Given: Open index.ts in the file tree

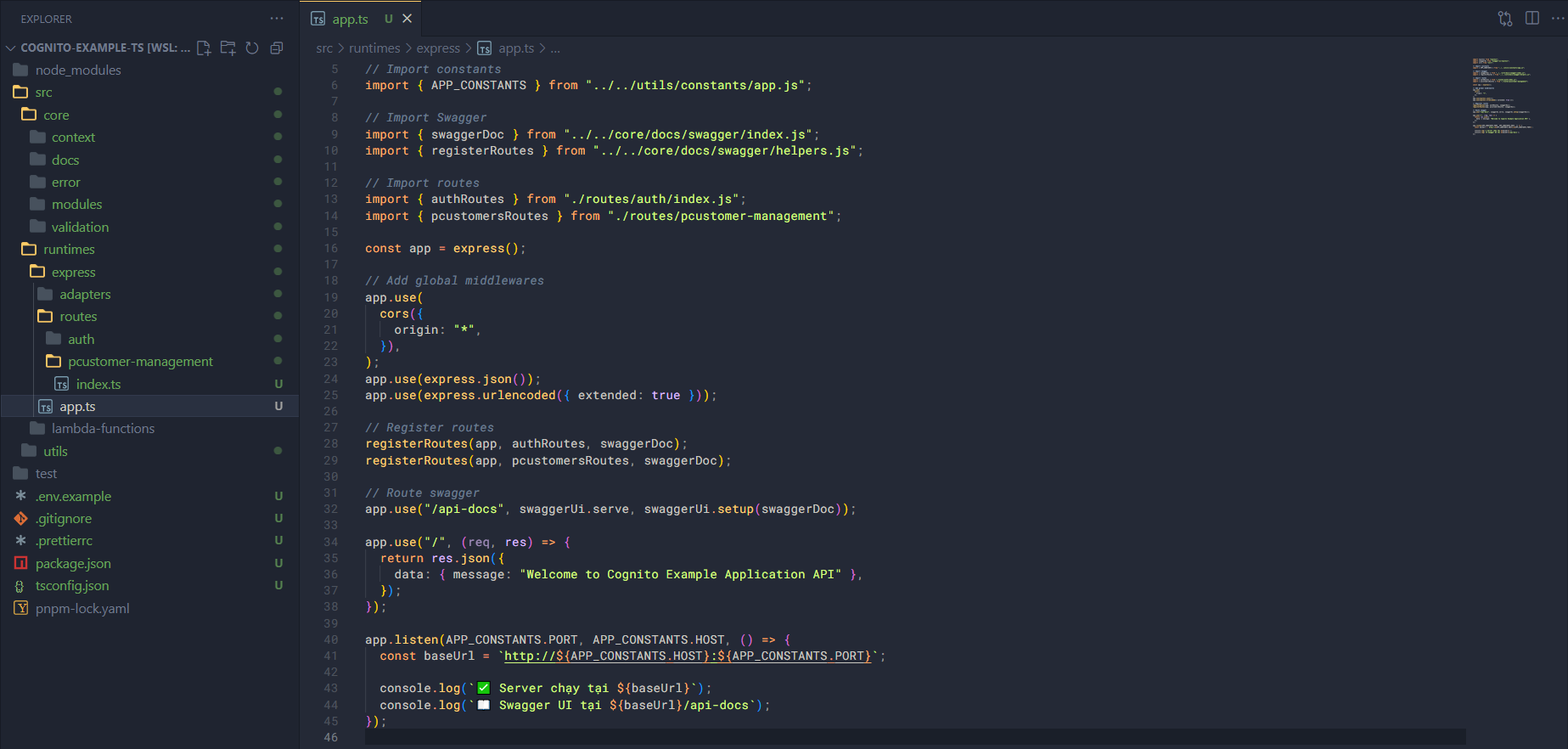Looking at the screenshot, I should point(98,385).
